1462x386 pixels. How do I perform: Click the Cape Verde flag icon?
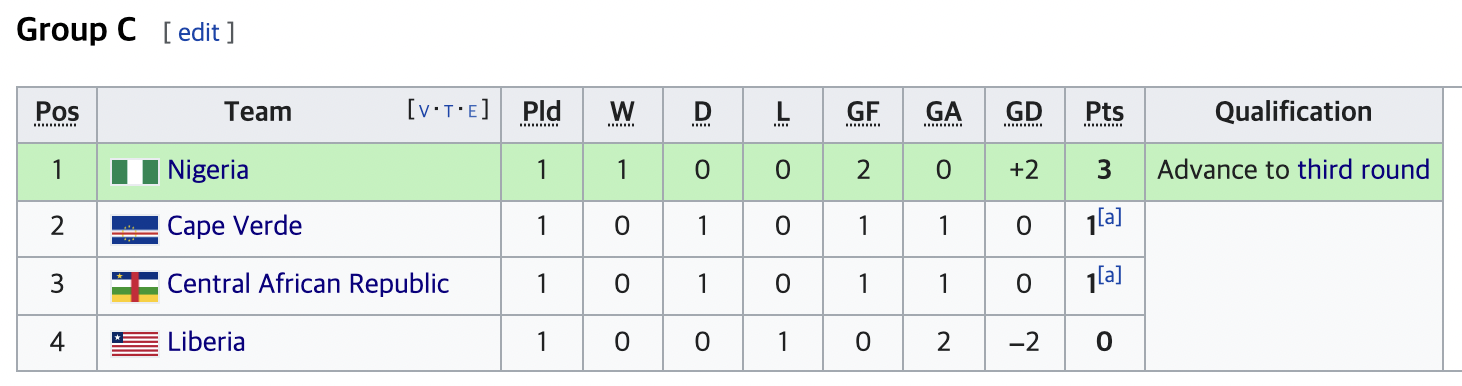135,229
